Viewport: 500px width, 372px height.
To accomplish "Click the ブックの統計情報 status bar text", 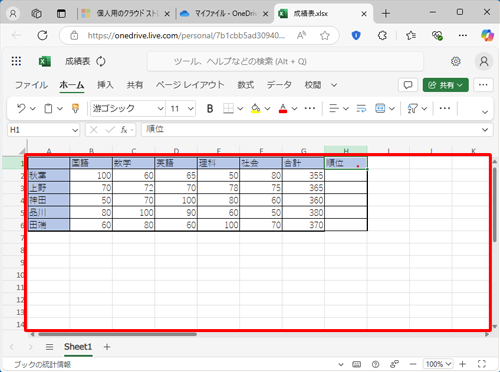I will click(x=42, y=364).
